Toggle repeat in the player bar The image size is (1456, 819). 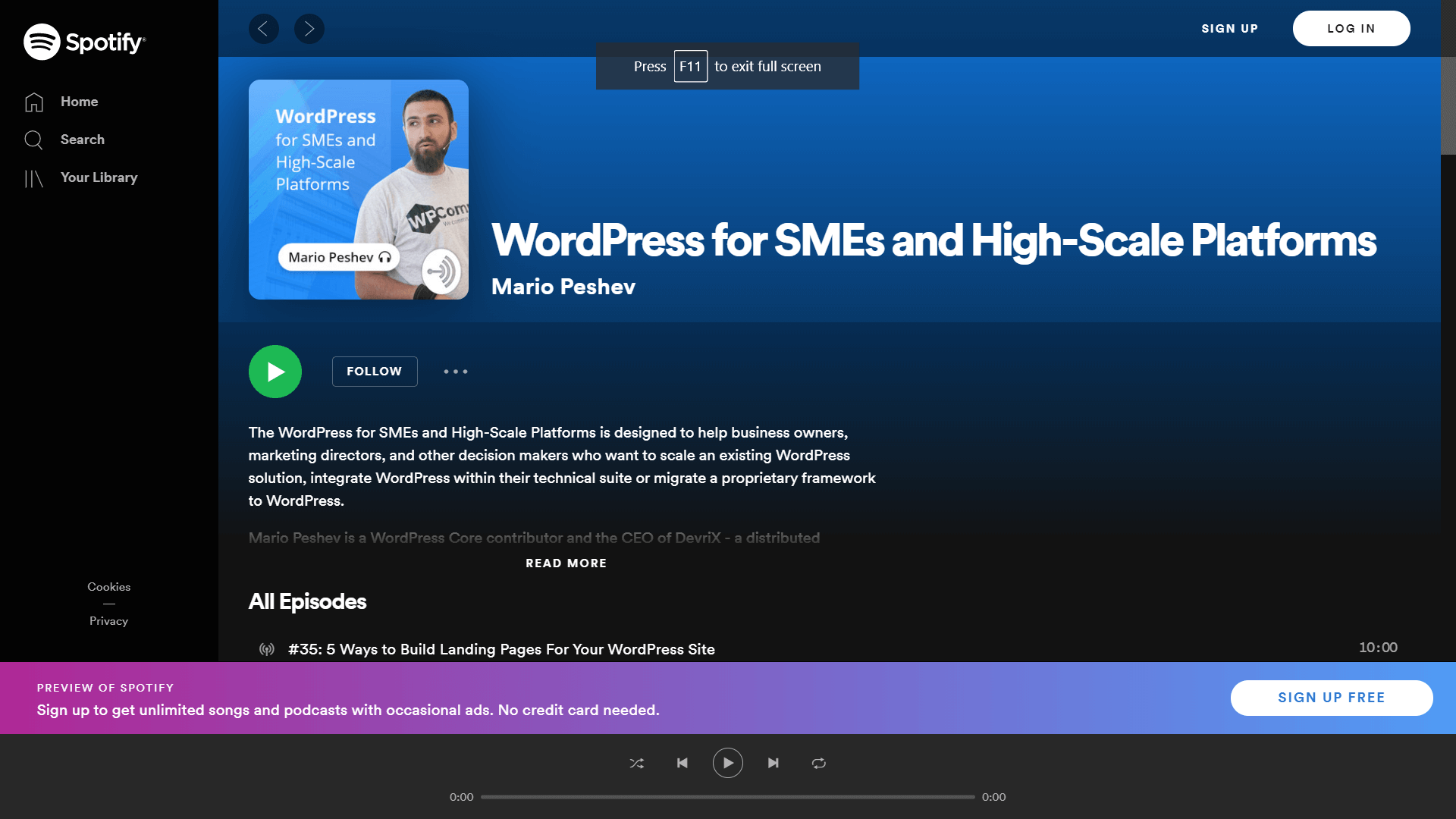pos(819,764)
